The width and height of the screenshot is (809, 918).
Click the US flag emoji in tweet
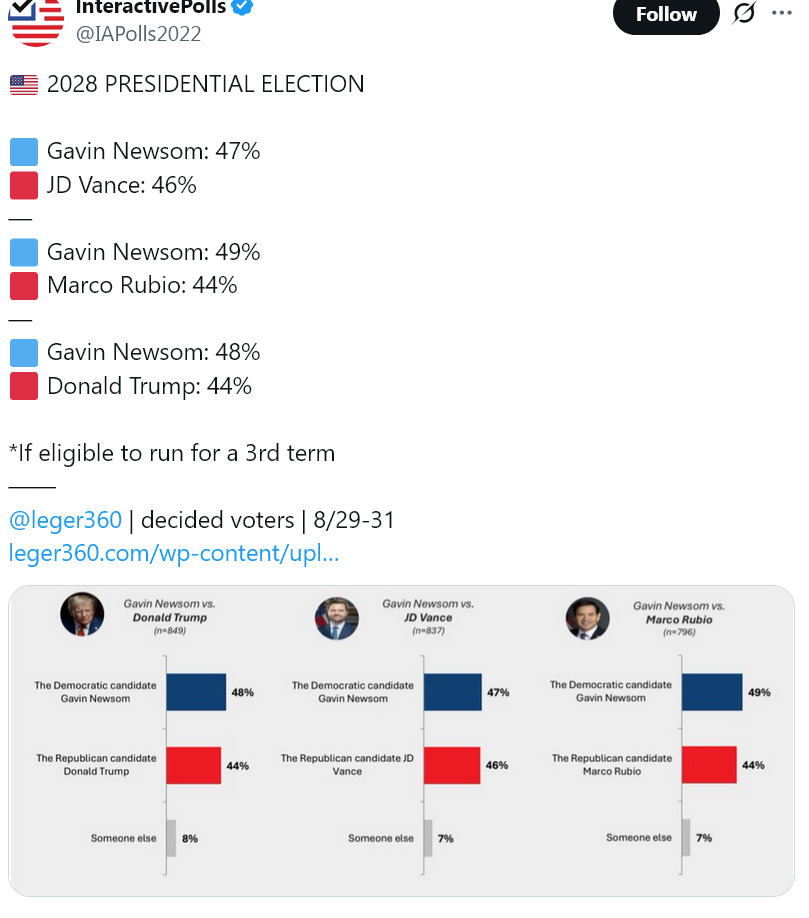tap(24, 85)
